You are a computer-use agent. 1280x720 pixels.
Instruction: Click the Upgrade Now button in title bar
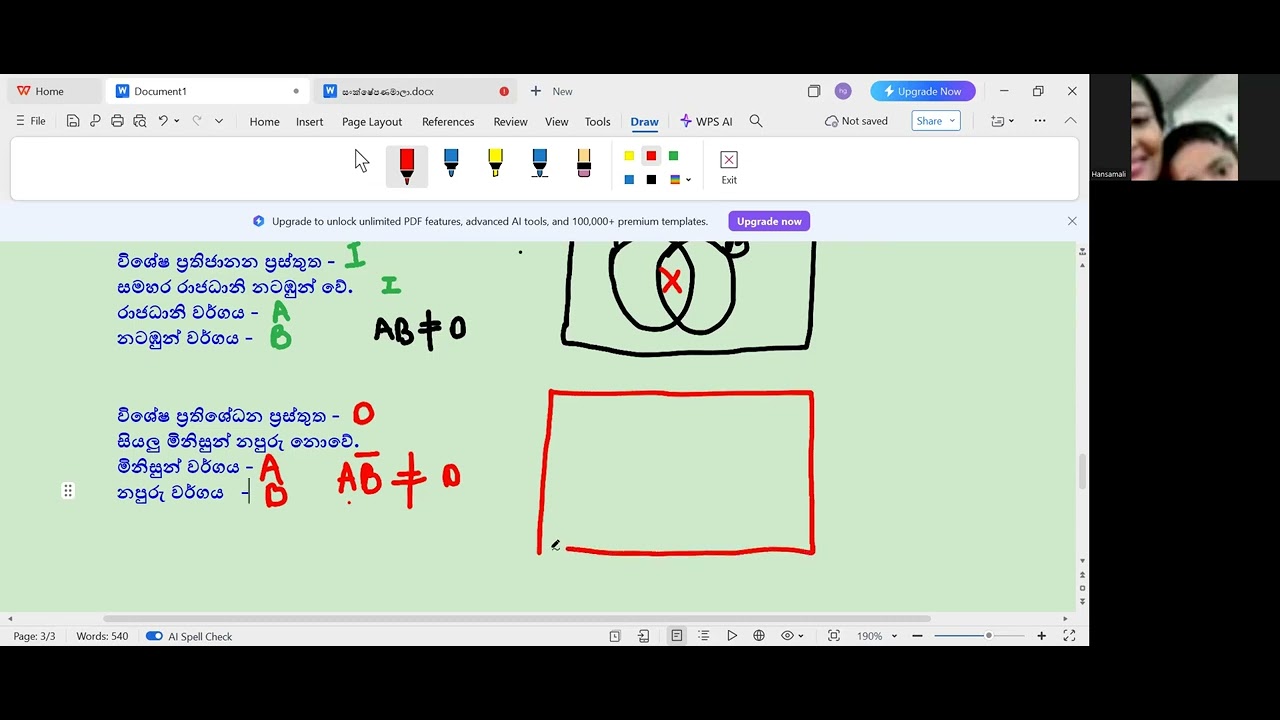923,91
